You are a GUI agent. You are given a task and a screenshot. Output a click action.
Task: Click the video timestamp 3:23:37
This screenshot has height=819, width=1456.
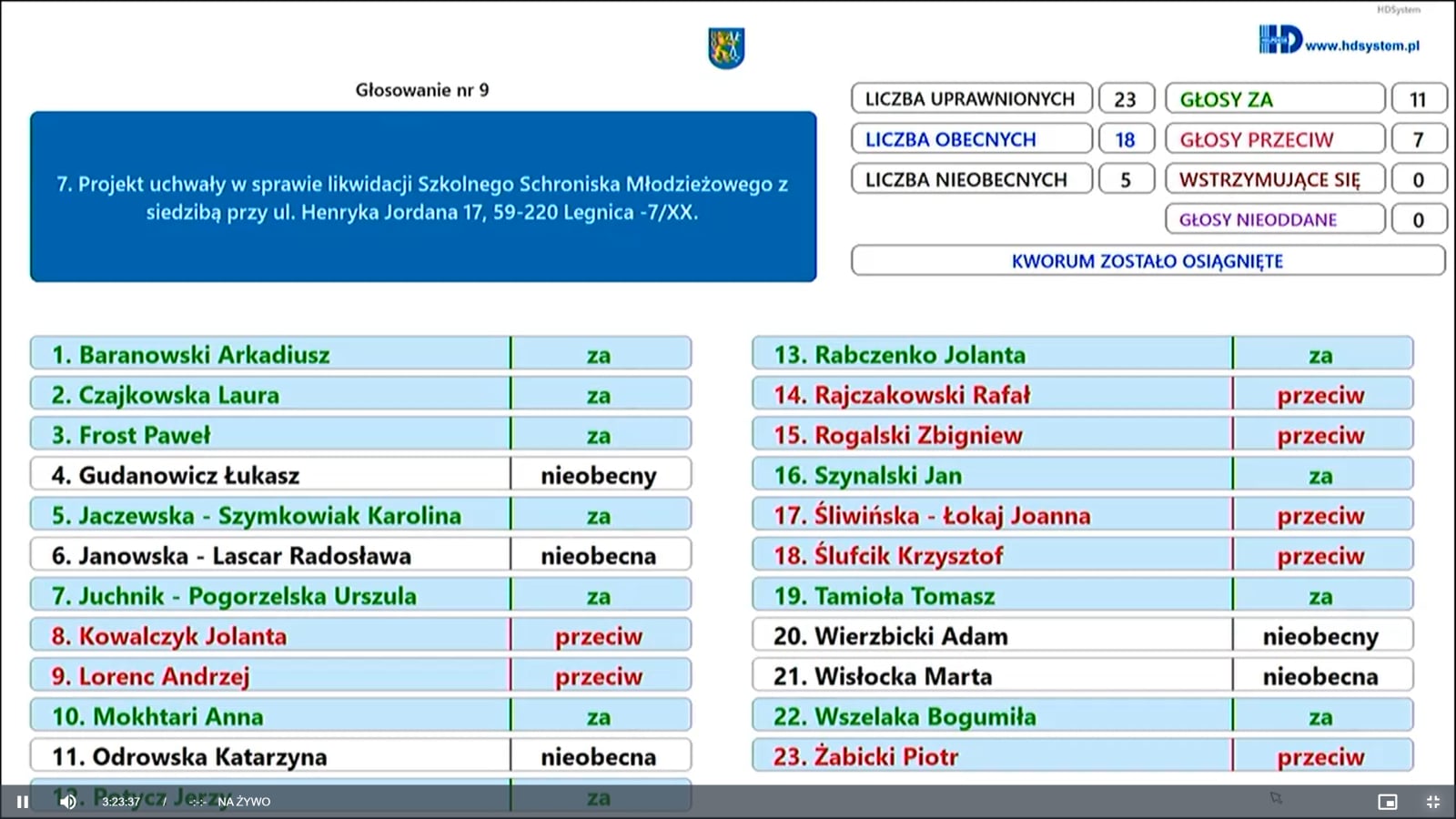click(121, 802)
